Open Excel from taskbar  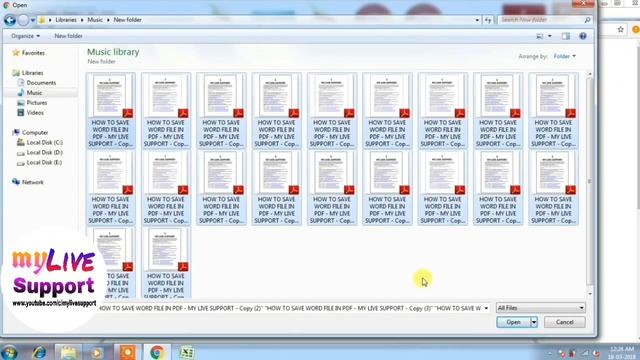click(x=187, y=352)
